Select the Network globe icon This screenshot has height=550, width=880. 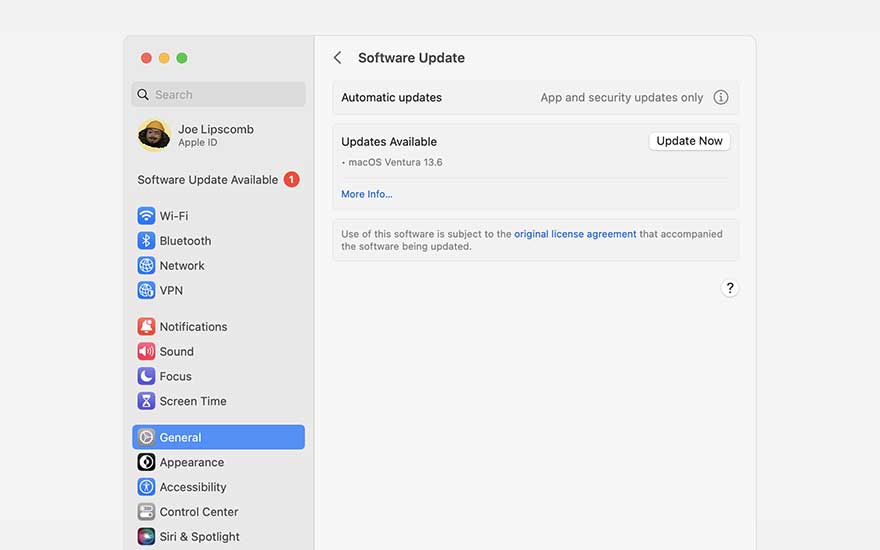coord(146,266)
